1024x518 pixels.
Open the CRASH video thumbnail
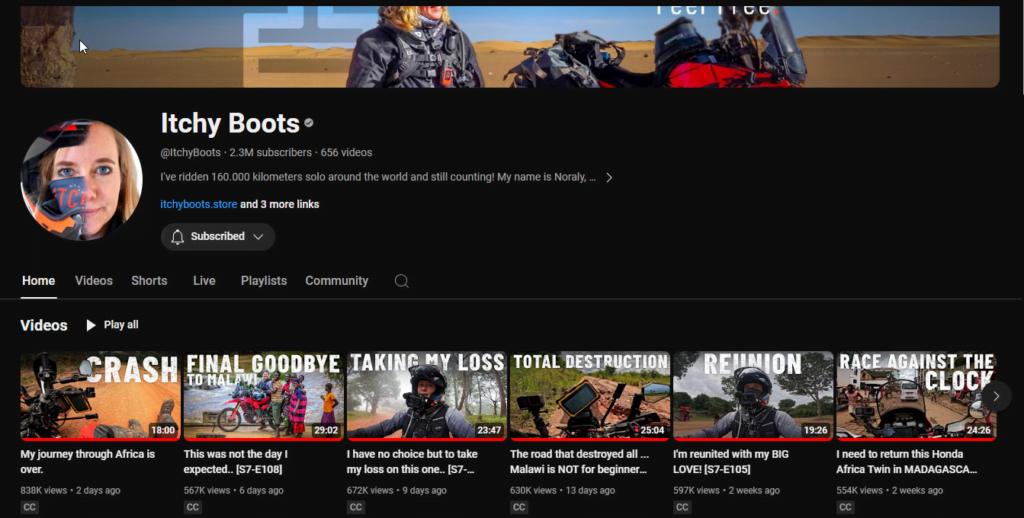point(100,396)
